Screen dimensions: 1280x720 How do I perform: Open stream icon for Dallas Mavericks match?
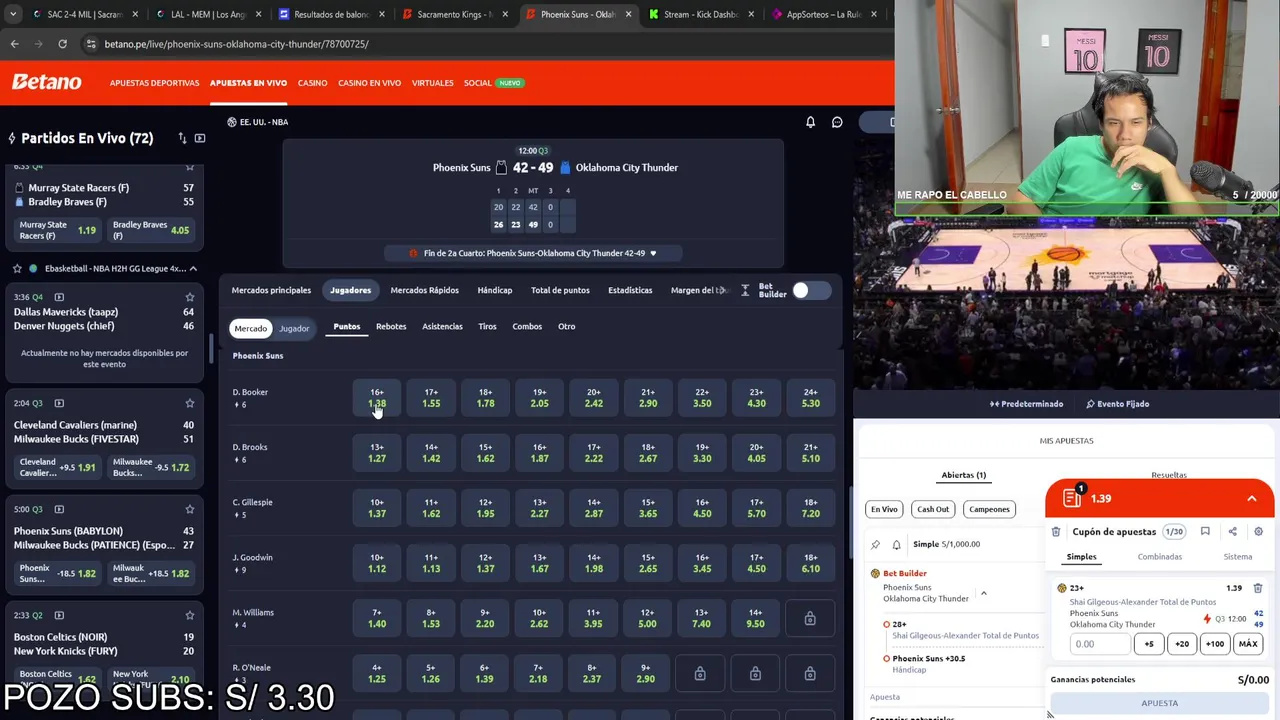coord(59,297)
